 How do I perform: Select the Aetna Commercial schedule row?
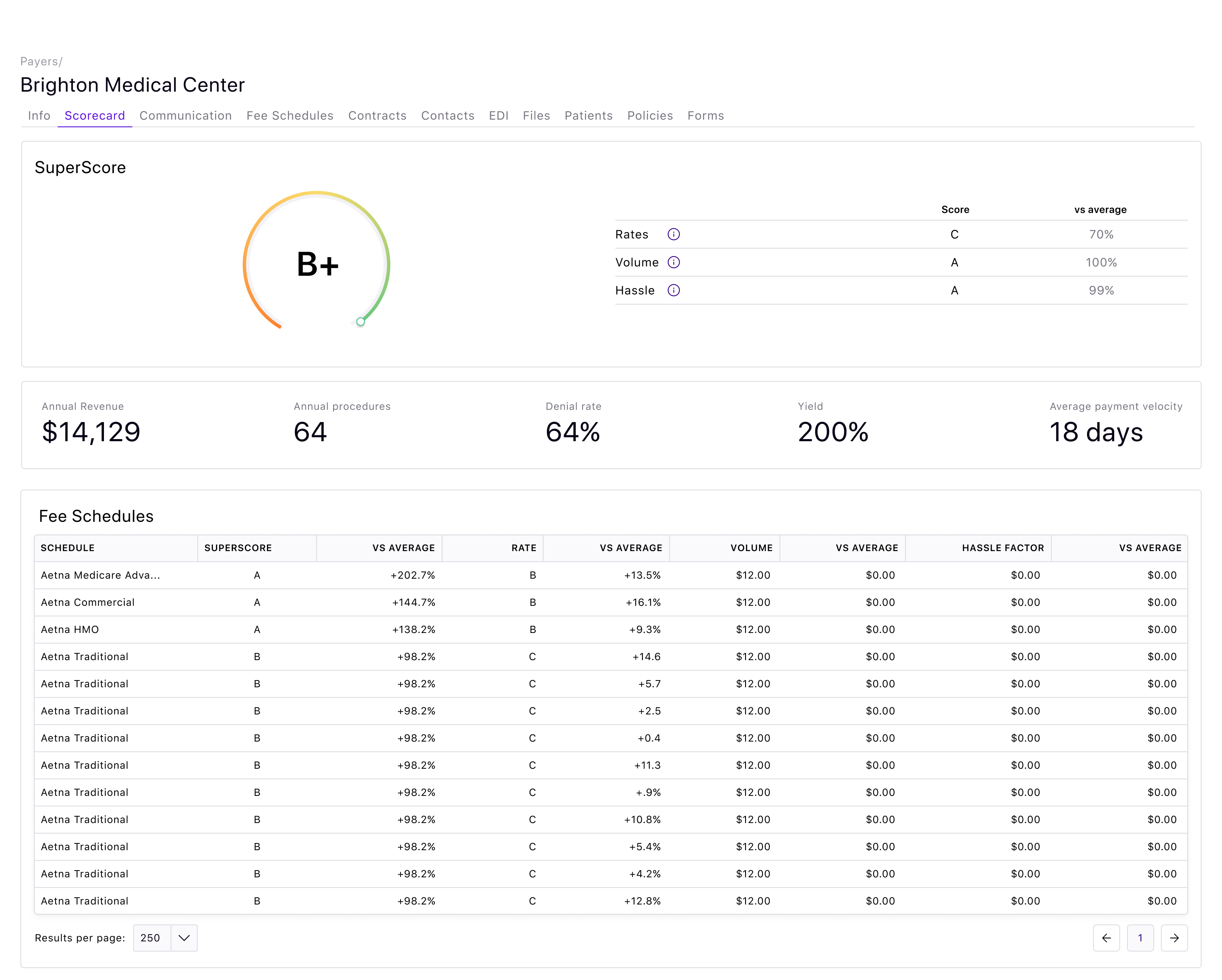tap(87, 602)
